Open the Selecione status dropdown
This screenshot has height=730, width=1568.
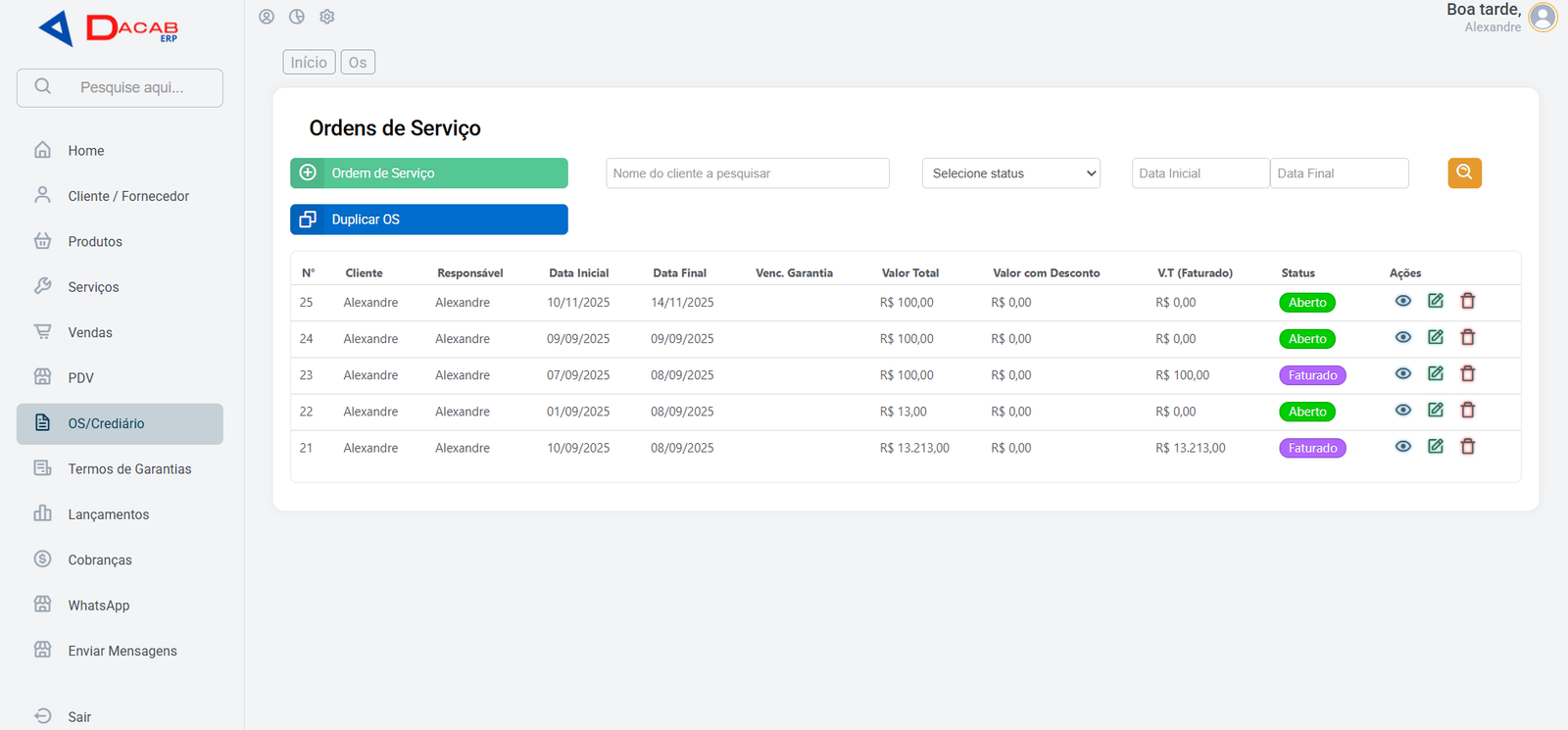pyautogui.click(x=1010, y=173)
